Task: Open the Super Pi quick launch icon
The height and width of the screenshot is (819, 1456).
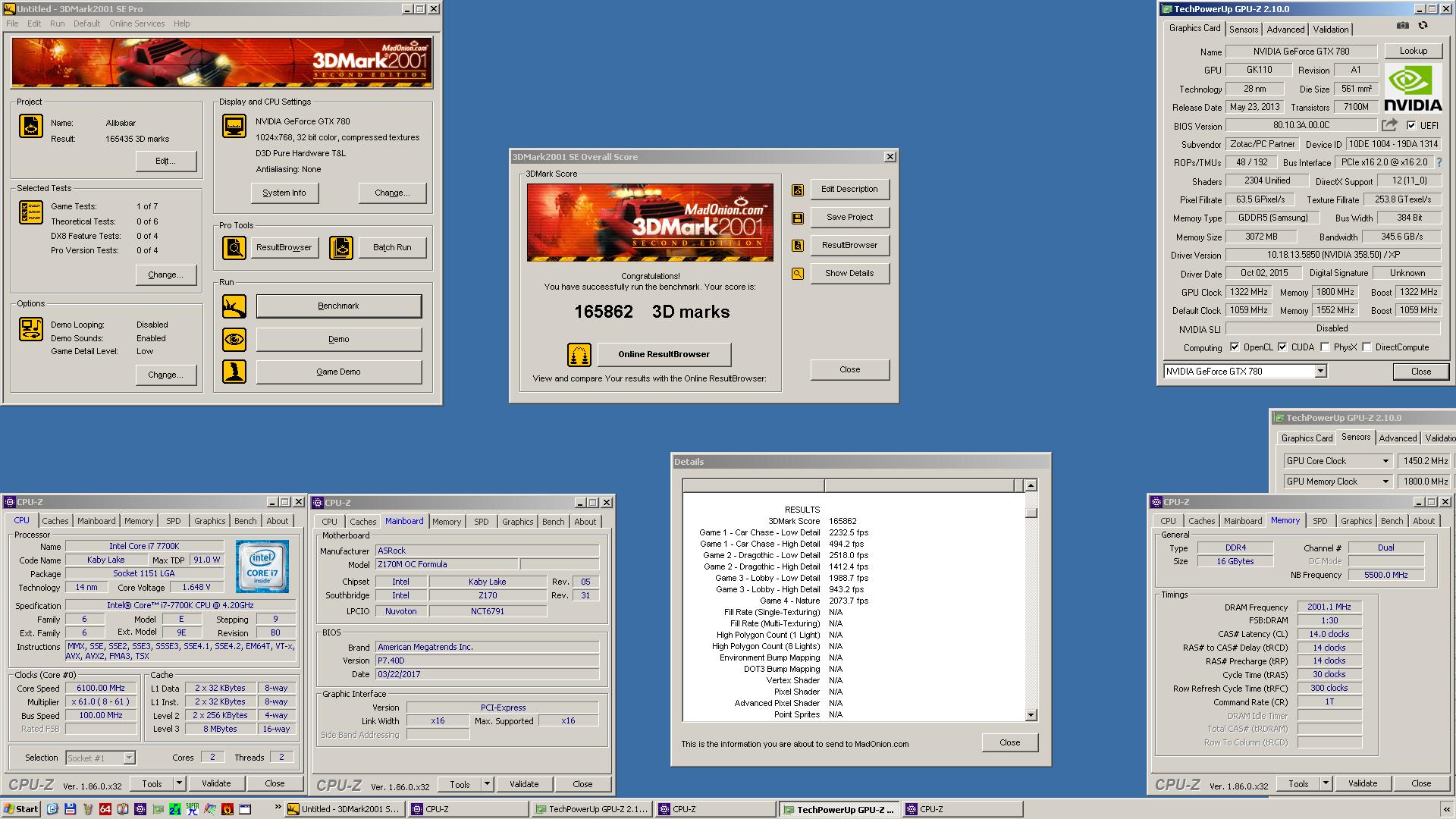Action: click(x=193, y=809)
